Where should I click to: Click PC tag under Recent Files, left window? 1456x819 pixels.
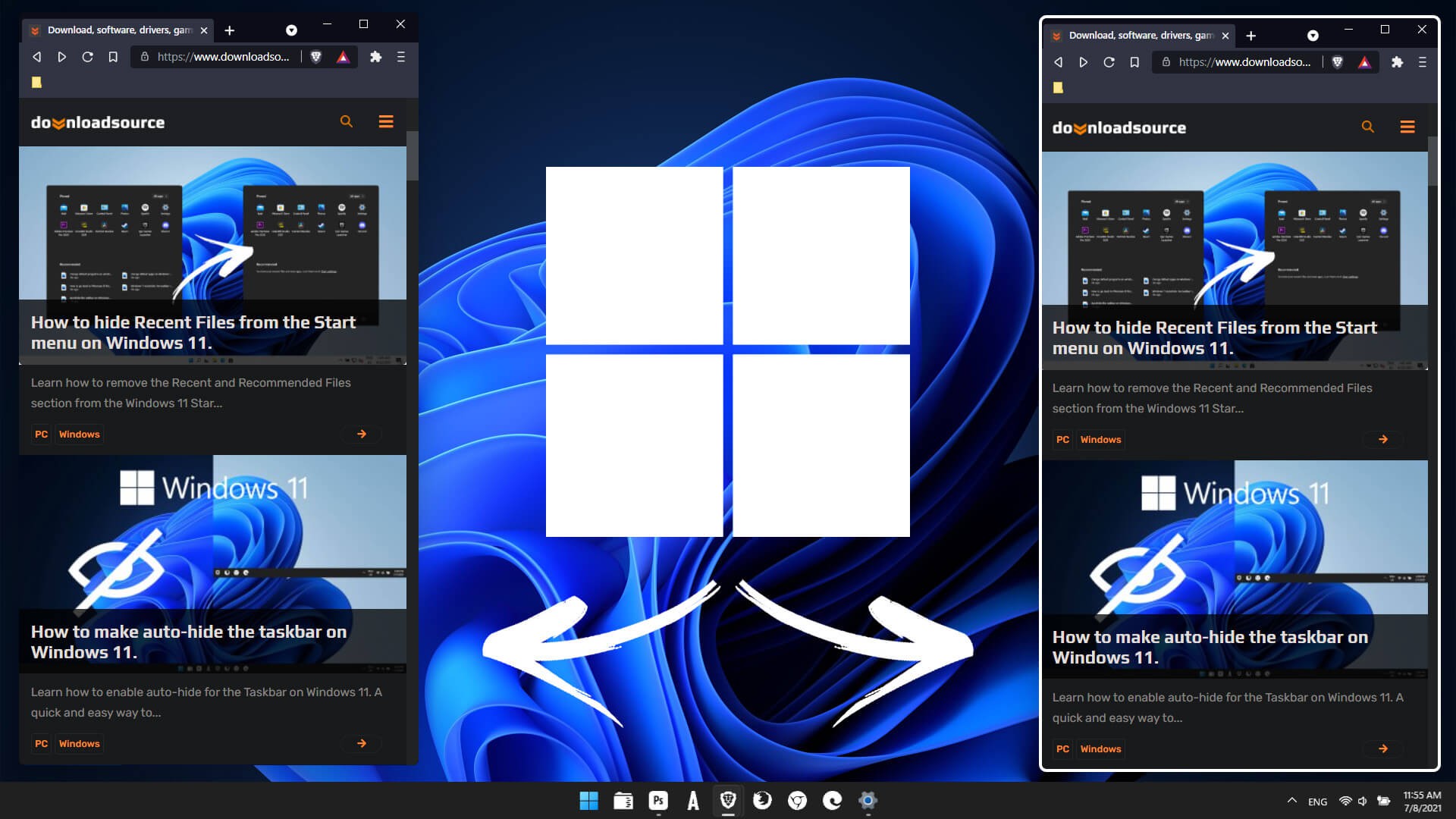coord(41,434)
